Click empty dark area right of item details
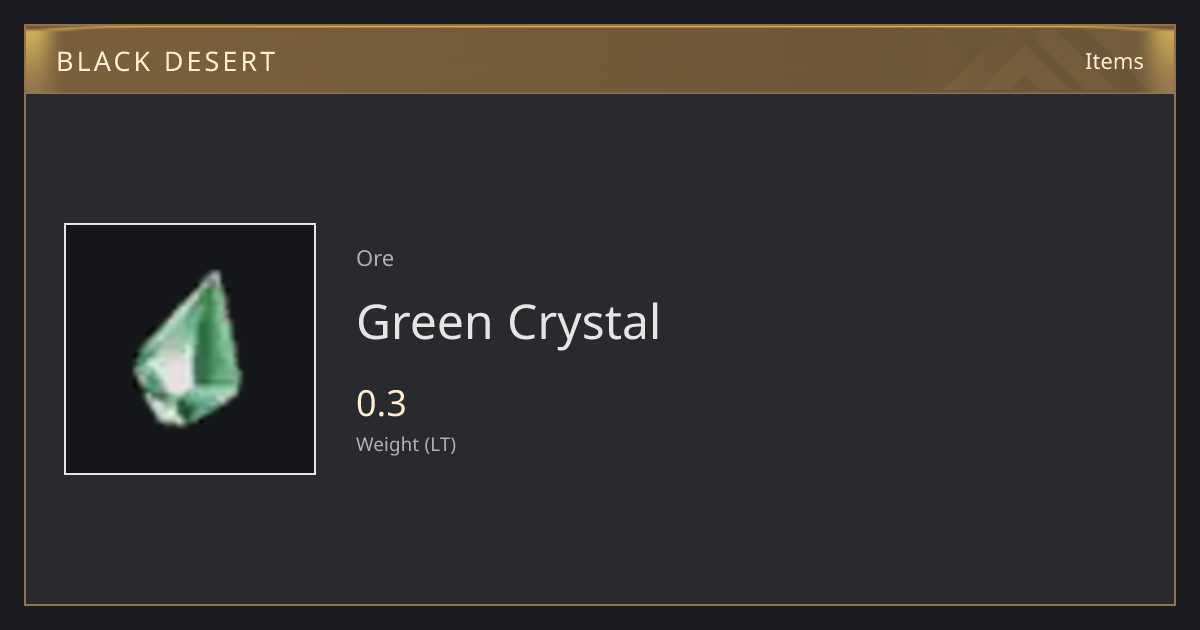This screenshot has height=630, width=1200. [x=900, y=350]
